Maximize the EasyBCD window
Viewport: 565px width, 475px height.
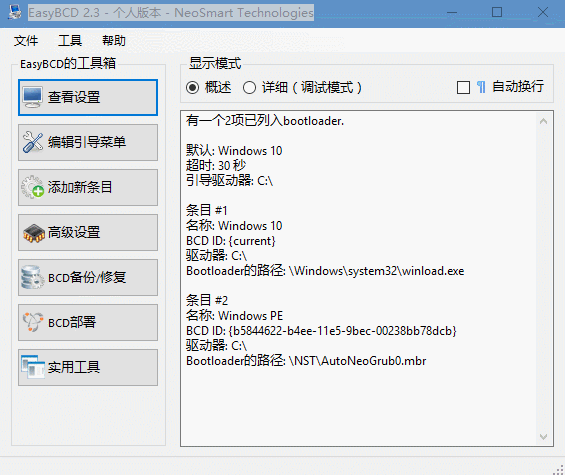(497, 12)
